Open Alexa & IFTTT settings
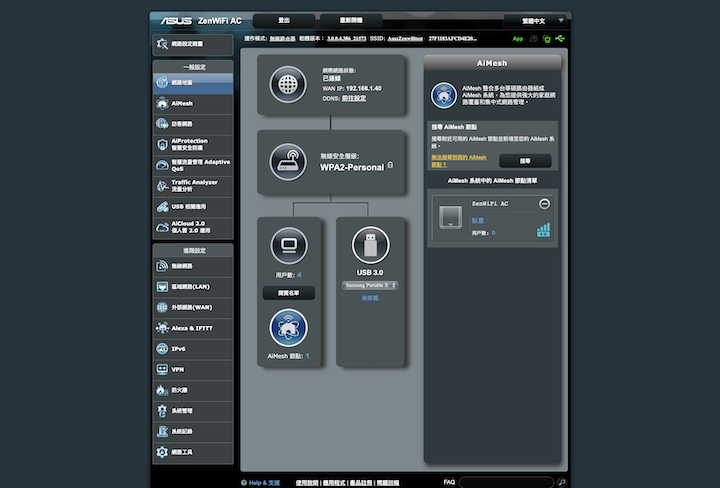This screenshot has height=488, width=720. [193, 328]
